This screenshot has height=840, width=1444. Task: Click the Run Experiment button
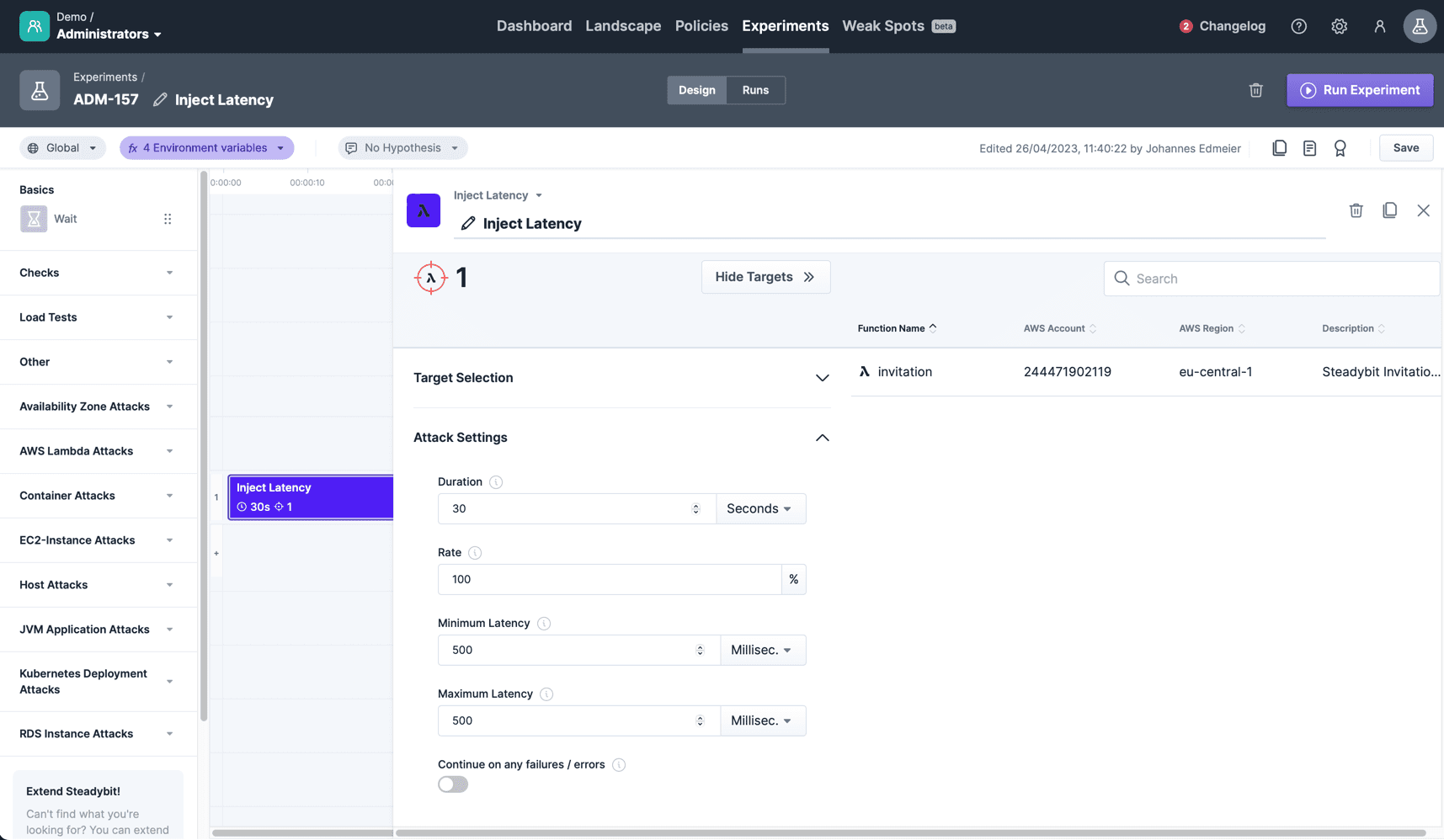1359,90
